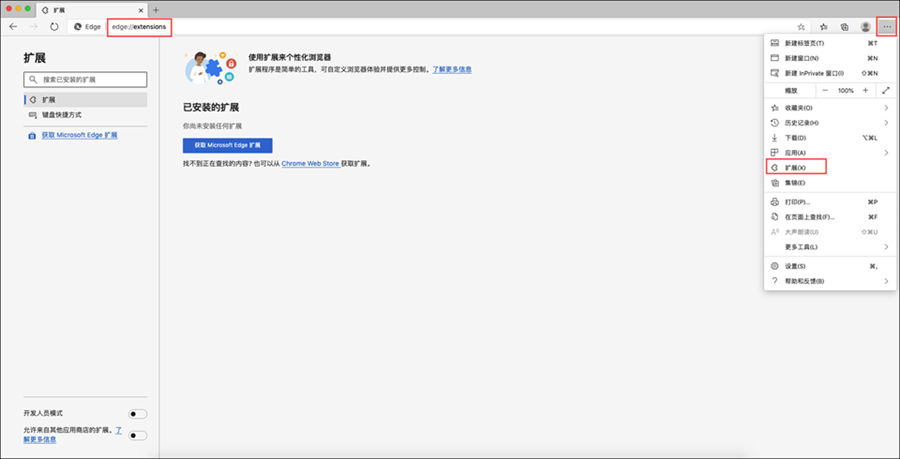Choose 新建 InPrivate 窗口 from the menu
The height and width of the screenshot is (459, 900).
[816, 73]
